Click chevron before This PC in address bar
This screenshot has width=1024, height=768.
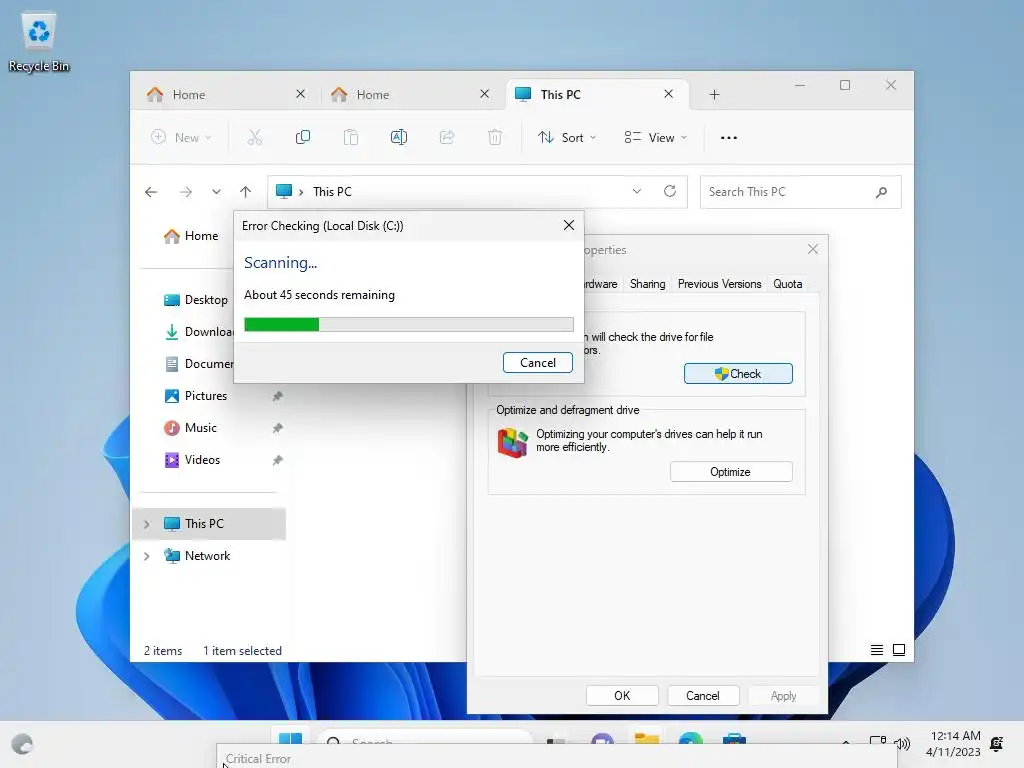pos(301,192)
